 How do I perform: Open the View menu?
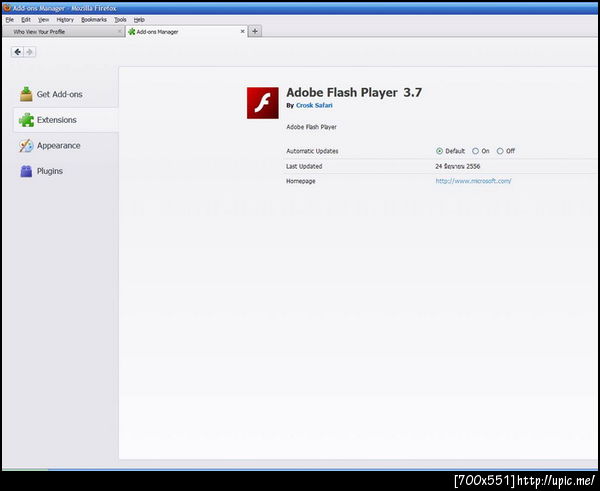pyautogui.click(x=43, y=20)
